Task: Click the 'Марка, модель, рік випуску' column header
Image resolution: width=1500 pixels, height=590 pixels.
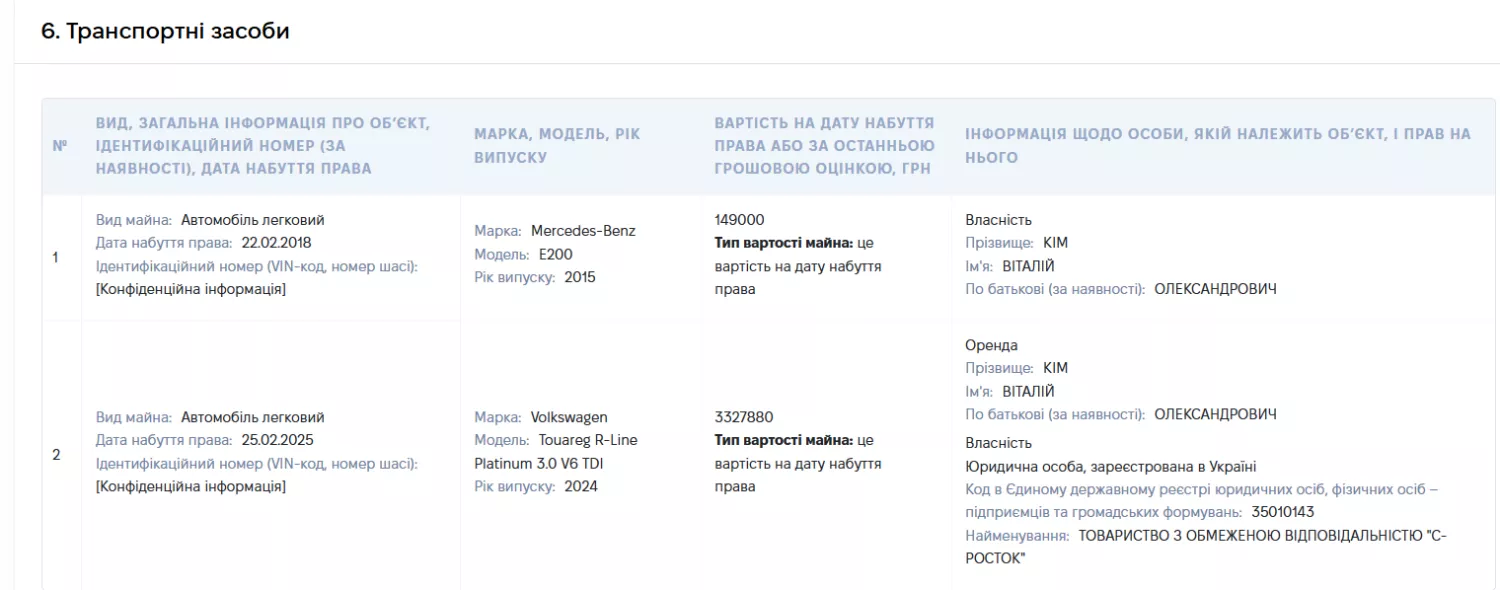Action: click(x=557, y=146)
